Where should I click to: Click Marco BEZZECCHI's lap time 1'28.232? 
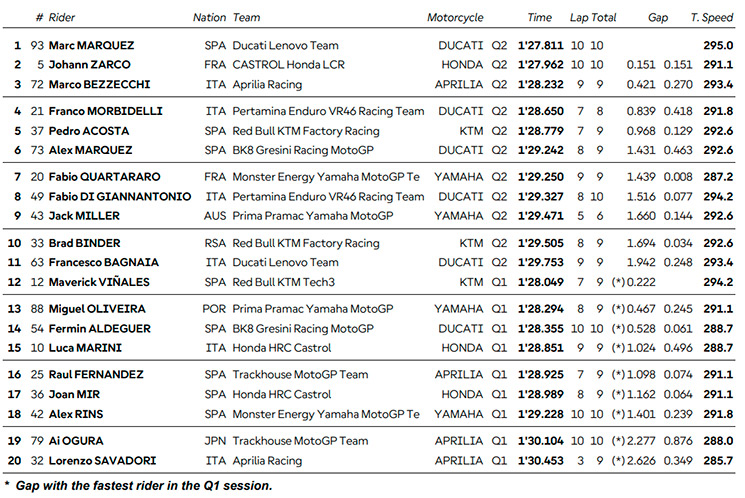(540, 85)
